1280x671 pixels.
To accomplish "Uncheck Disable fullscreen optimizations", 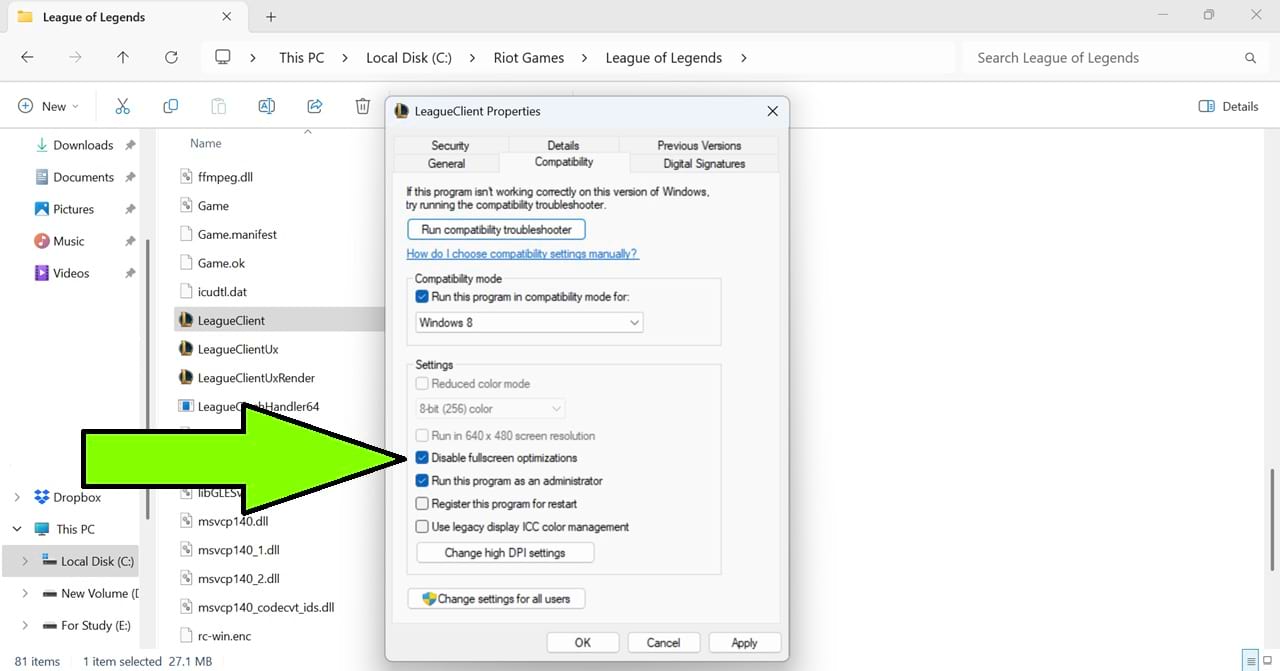I will (x=422, y=458).
